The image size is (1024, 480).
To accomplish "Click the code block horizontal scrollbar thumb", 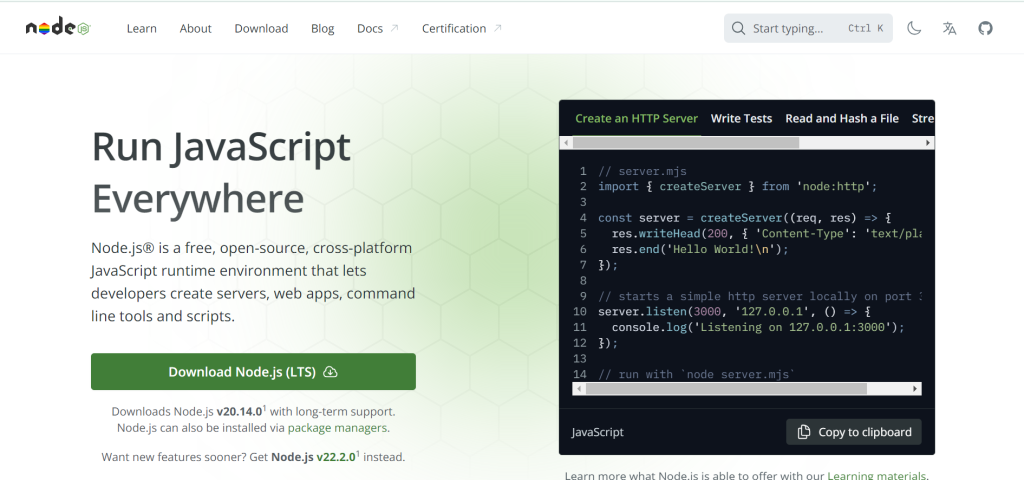I will (726, 389).
